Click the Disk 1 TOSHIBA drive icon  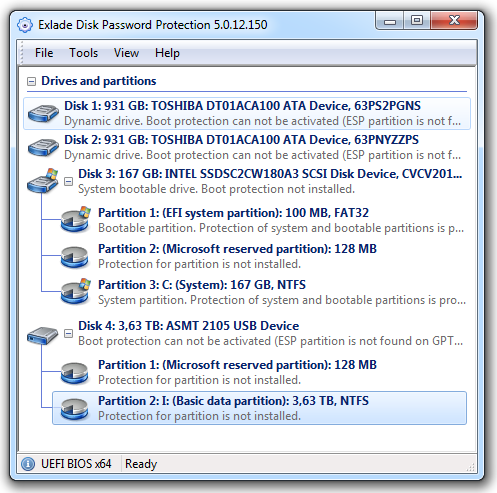[43, 113]
